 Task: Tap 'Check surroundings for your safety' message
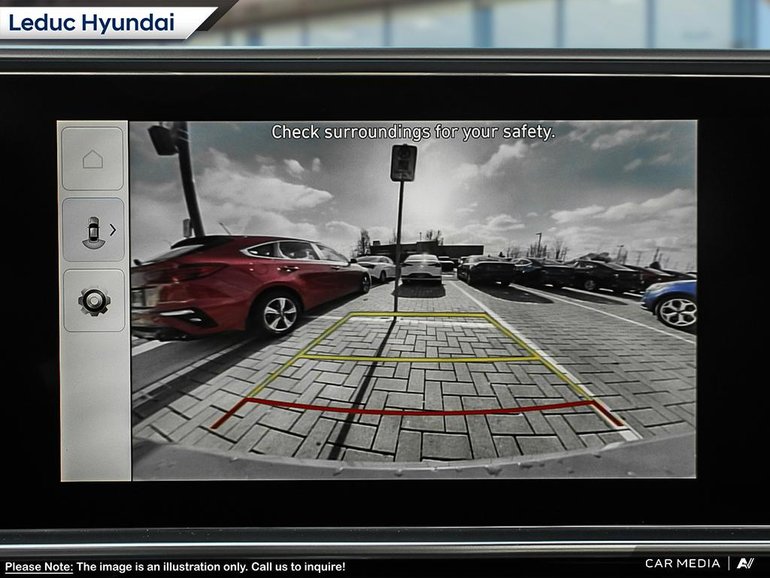pyautogui.click(x=412, y=132)
